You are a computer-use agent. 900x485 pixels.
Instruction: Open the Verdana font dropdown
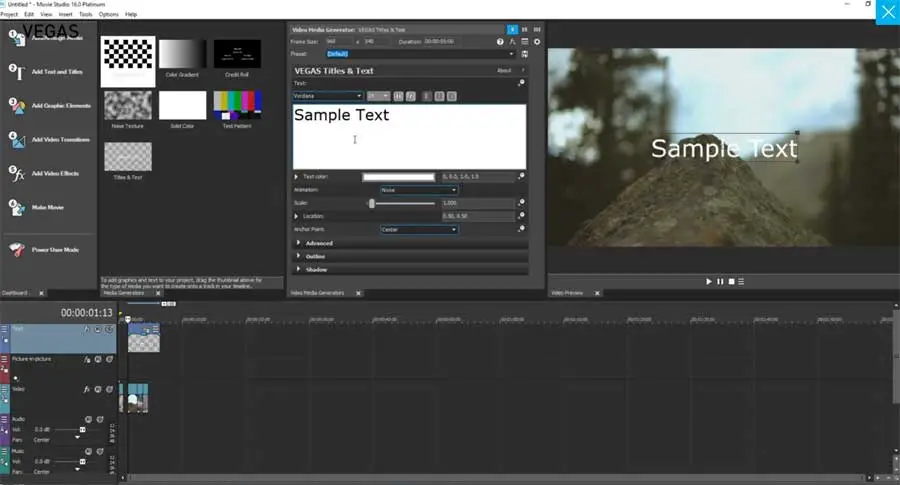tap(327, 96)
